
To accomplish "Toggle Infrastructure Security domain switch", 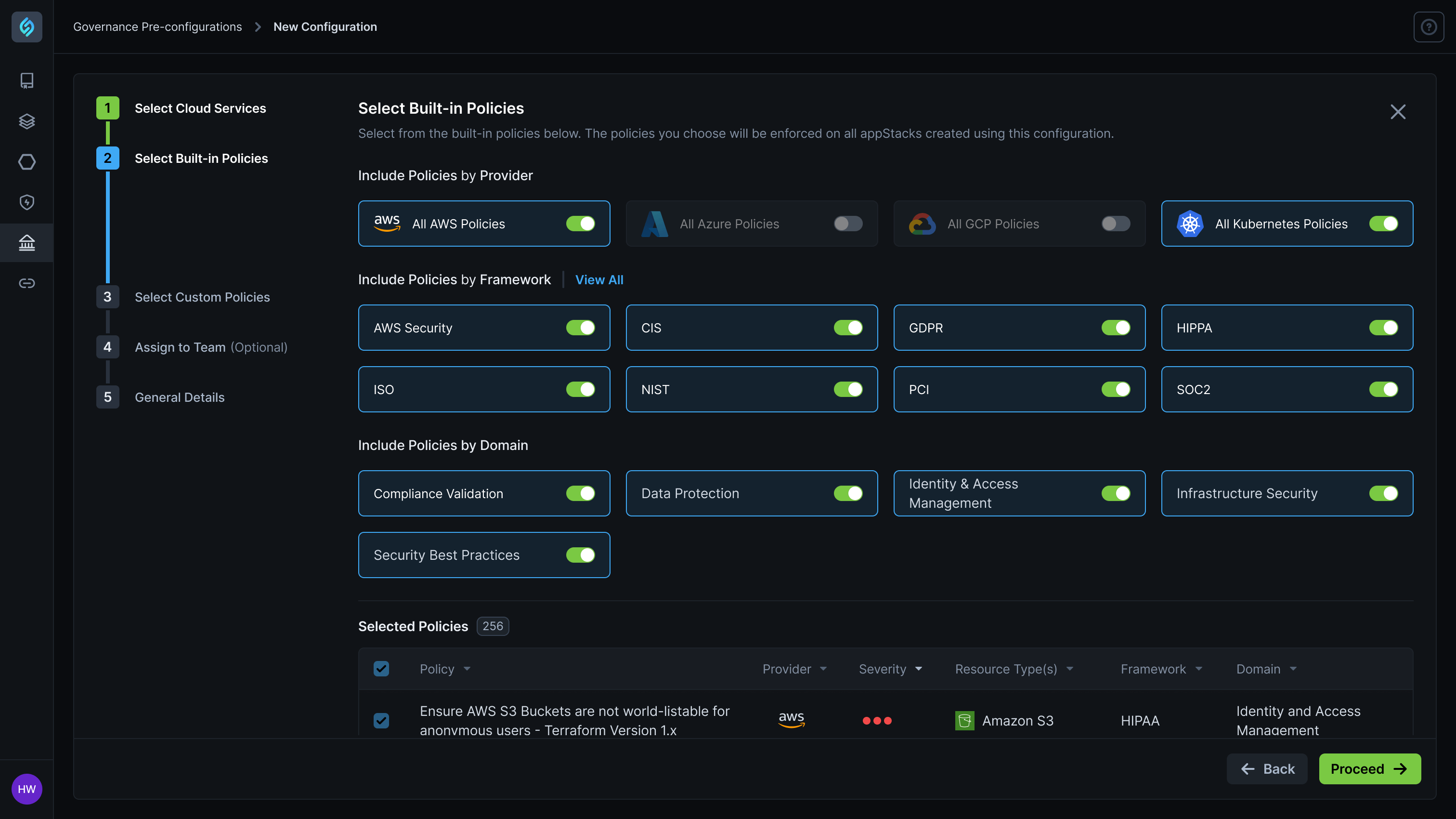I will (x=1383, y=493).
